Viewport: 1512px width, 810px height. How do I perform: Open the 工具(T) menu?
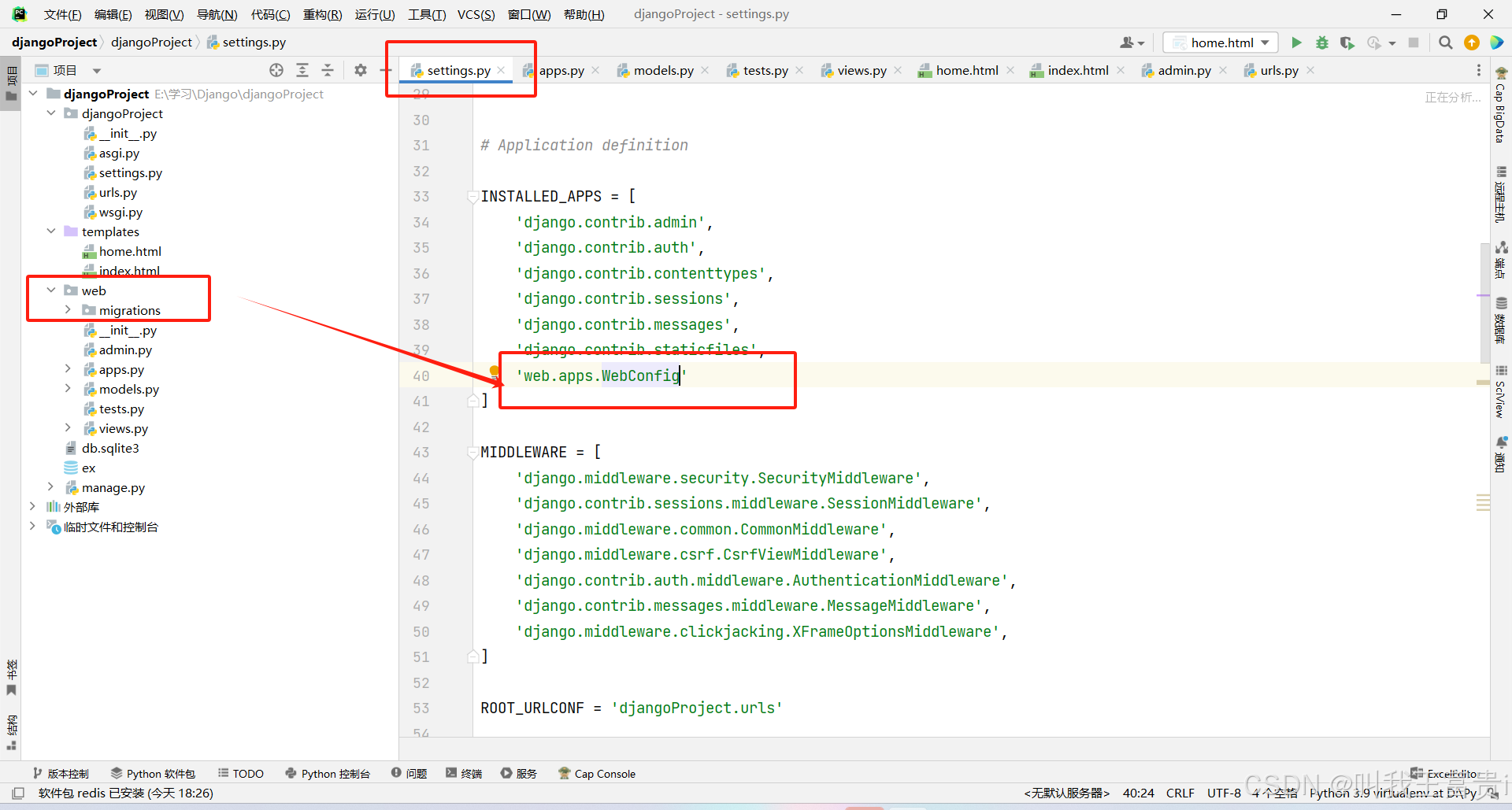[427, 14]
